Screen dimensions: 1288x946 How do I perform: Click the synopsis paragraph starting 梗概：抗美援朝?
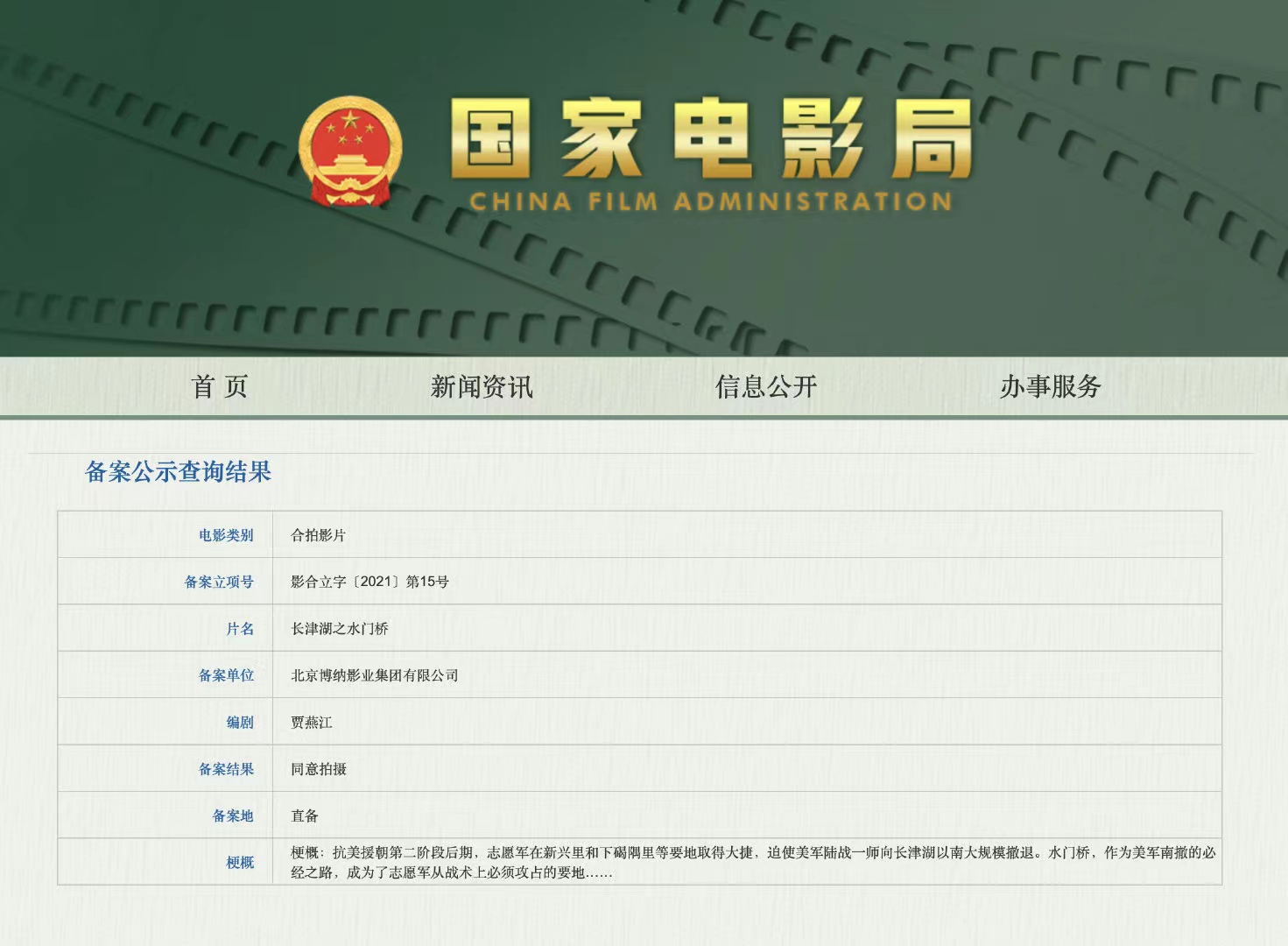pyautogui.click(x=753, y=863)
